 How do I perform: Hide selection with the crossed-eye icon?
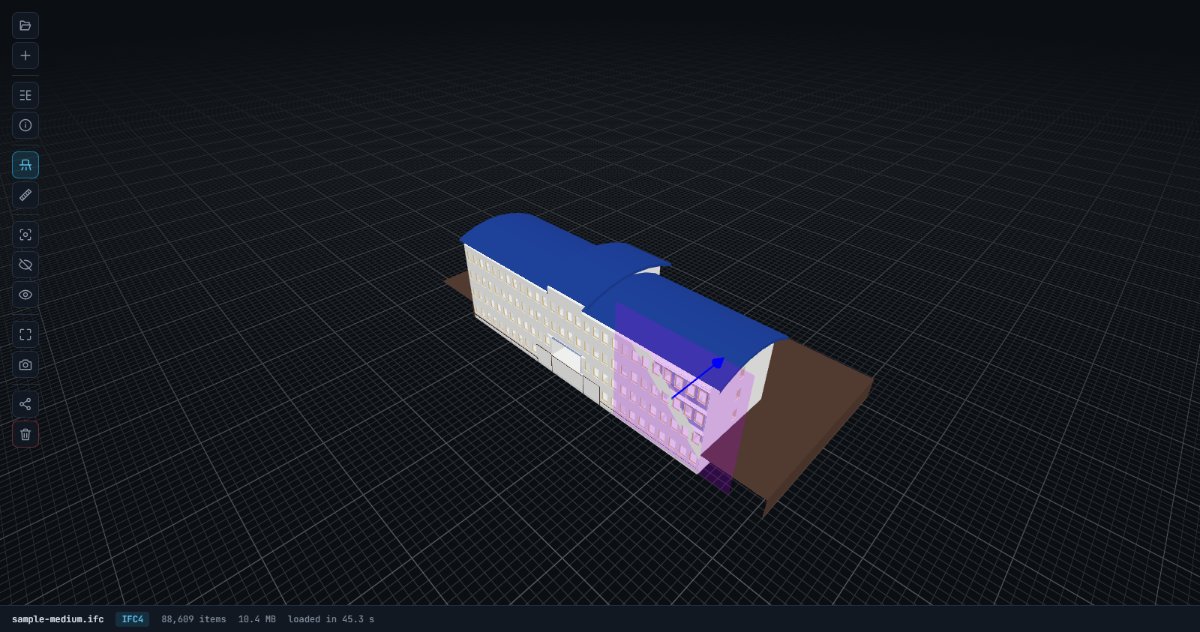[x=25, y=265]
